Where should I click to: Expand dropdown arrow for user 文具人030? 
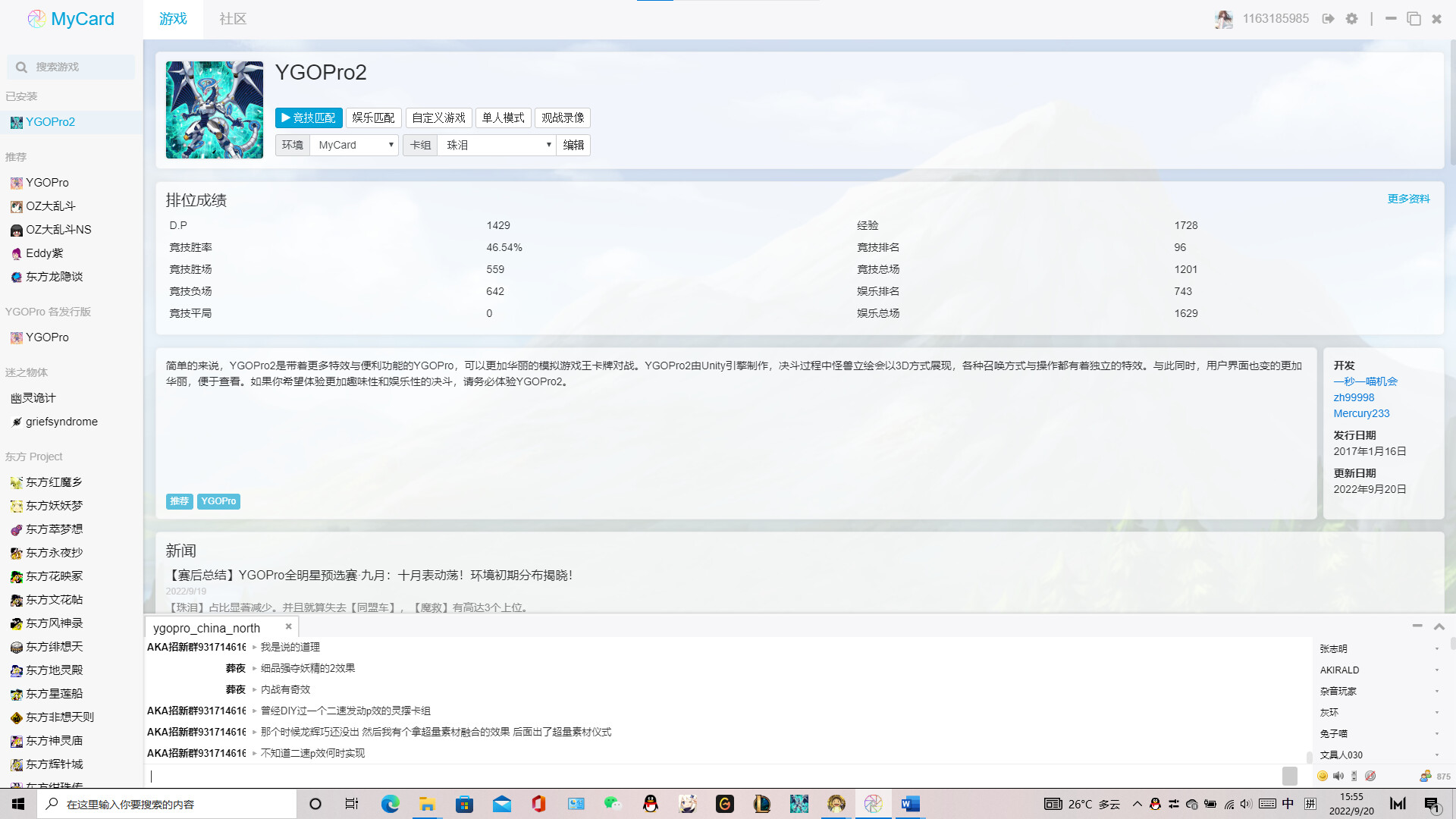[x=1437, y=755]
